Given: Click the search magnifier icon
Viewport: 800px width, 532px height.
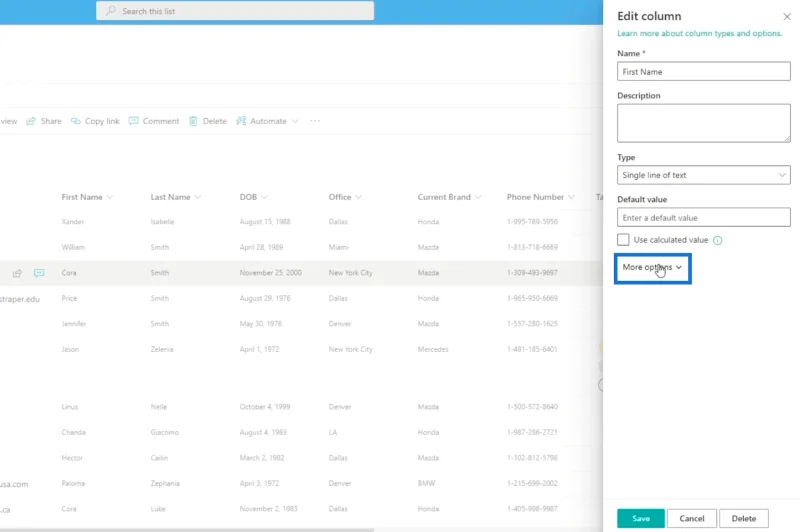Looking at the screenshot, I should pyautogui.click(x=111, y=11).
